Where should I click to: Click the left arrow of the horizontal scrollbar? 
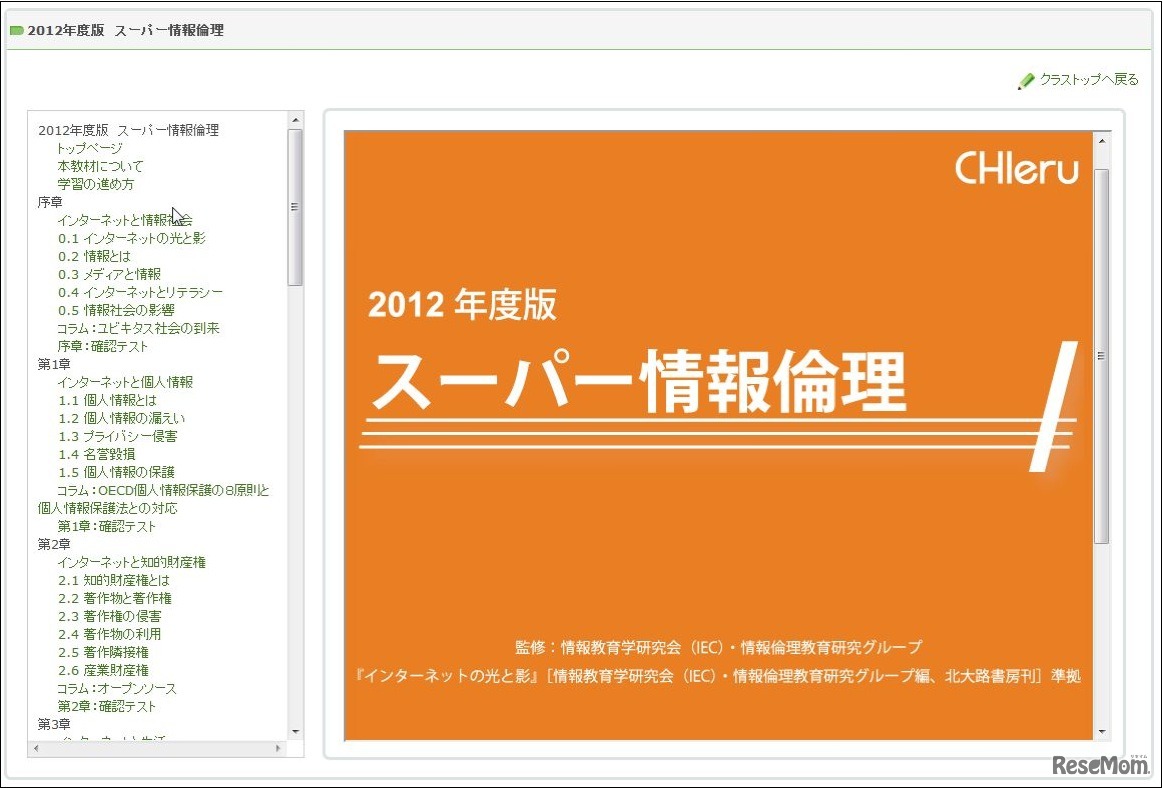(x=35, y=748)
